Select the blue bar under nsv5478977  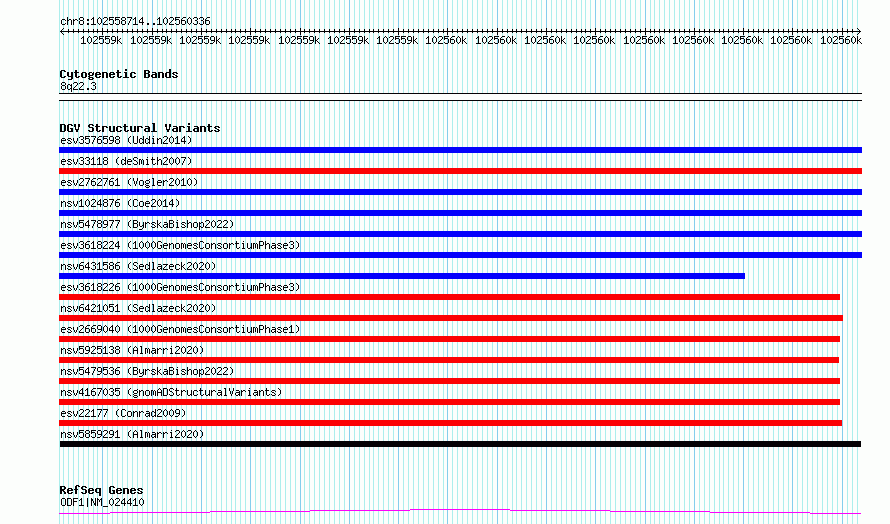[460, 234]
